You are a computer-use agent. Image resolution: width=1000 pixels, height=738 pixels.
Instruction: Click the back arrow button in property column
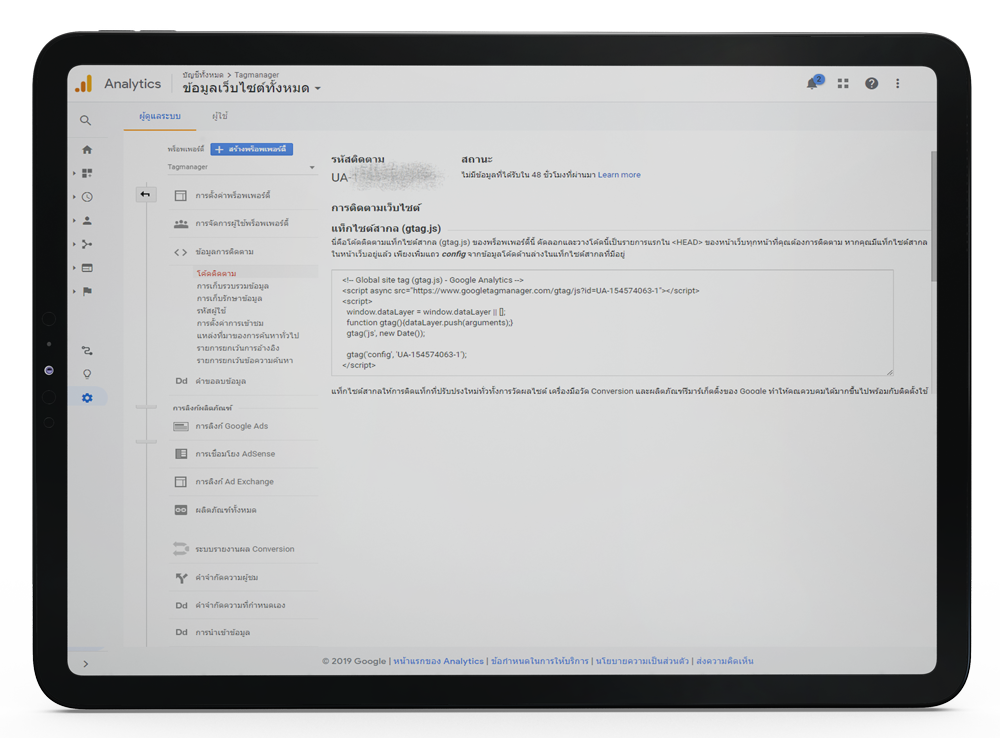[145, 195]
